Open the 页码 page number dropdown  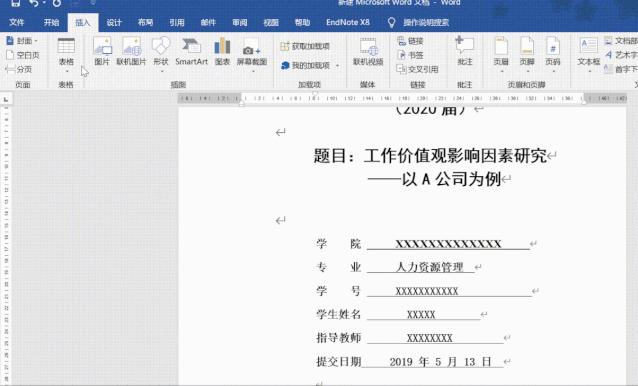click(553, 54)
